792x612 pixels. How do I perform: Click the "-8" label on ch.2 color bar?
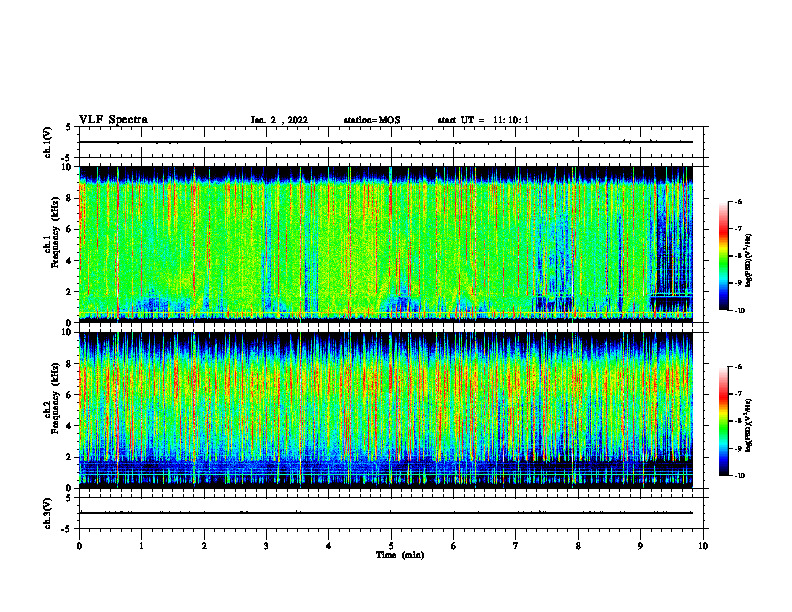(738, 421)
